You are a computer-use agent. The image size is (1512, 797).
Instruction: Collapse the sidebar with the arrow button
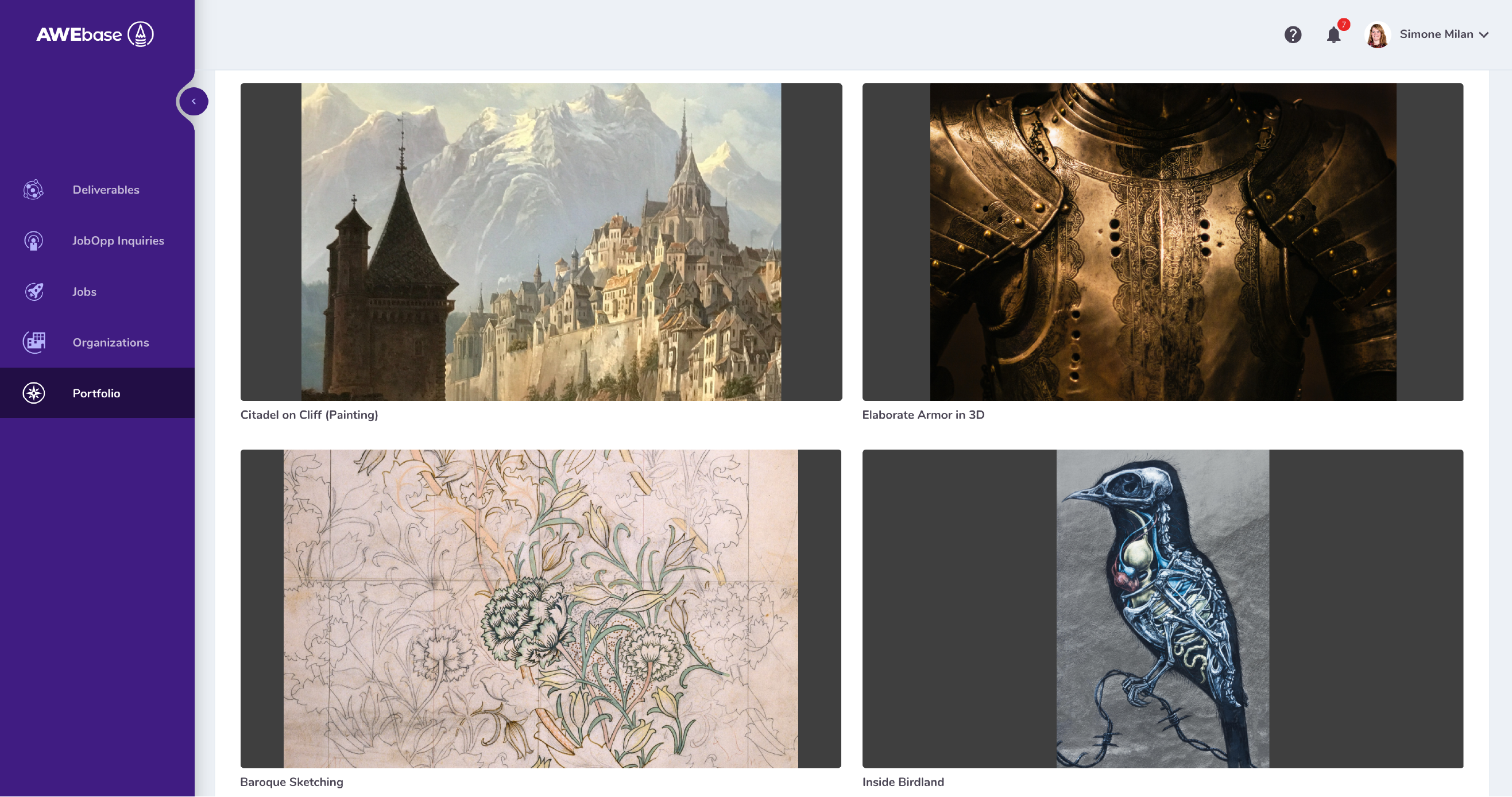pyautogui.click(x=194, y=102)
